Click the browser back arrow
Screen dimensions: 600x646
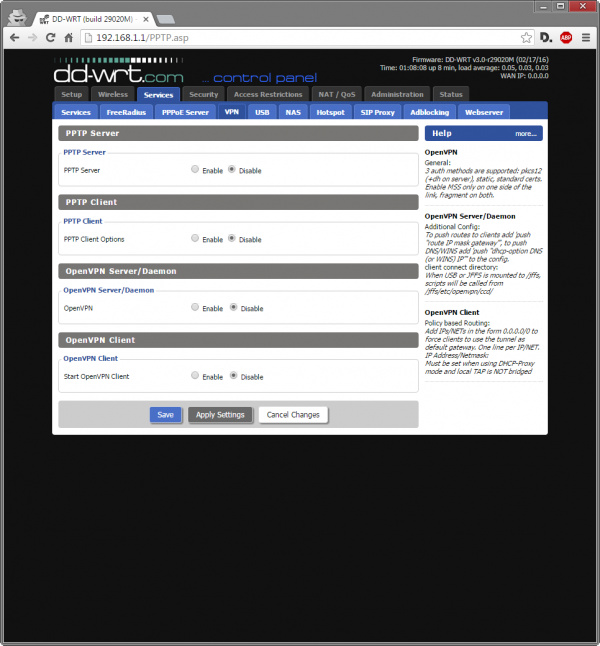pos(14,38)
